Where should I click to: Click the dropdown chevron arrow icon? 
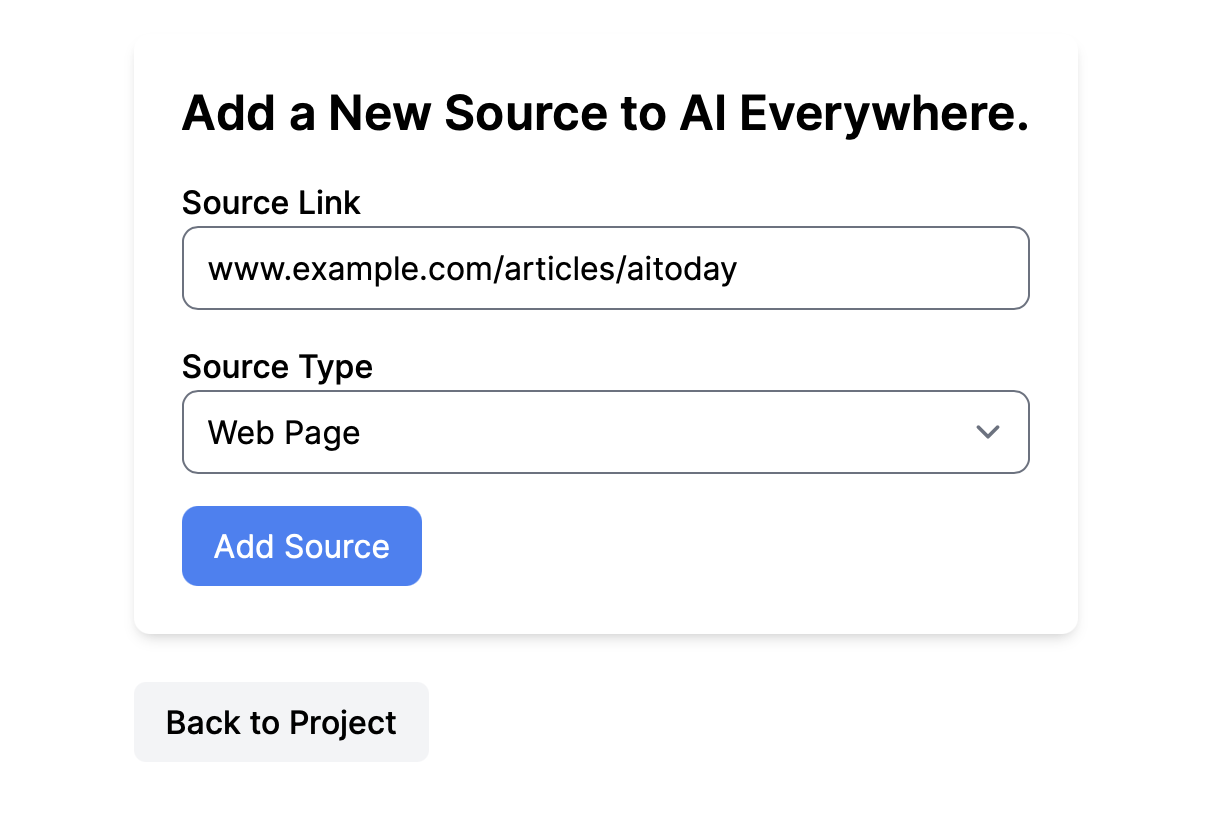(987, 432)
